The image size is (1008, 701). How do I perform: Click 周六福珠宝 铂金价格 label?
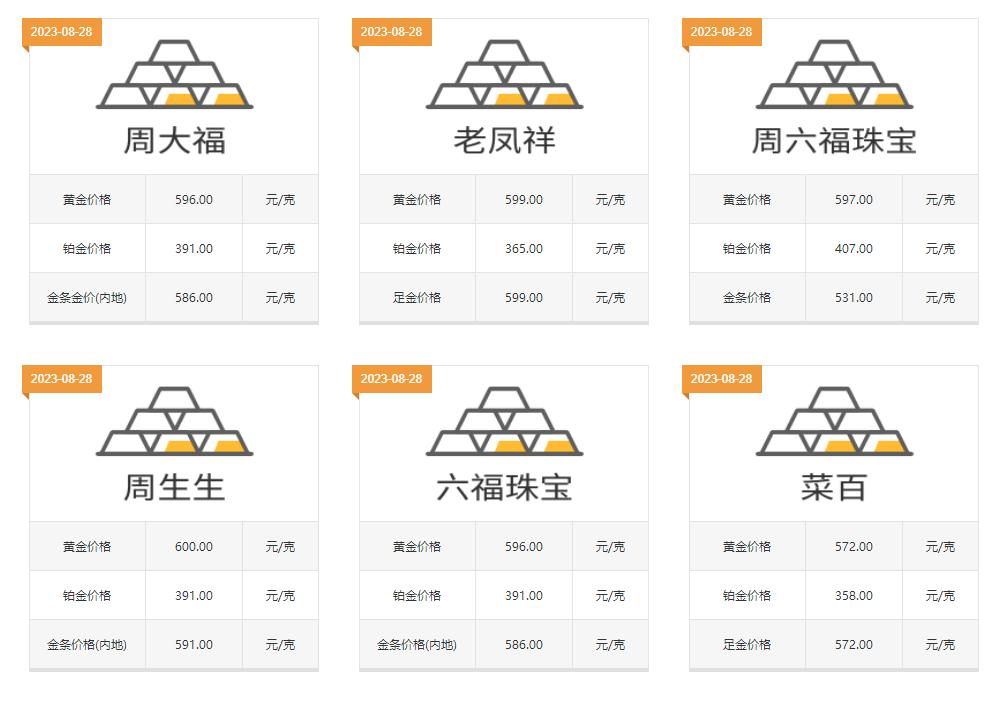pyautogui.click(x=746, y=248)
